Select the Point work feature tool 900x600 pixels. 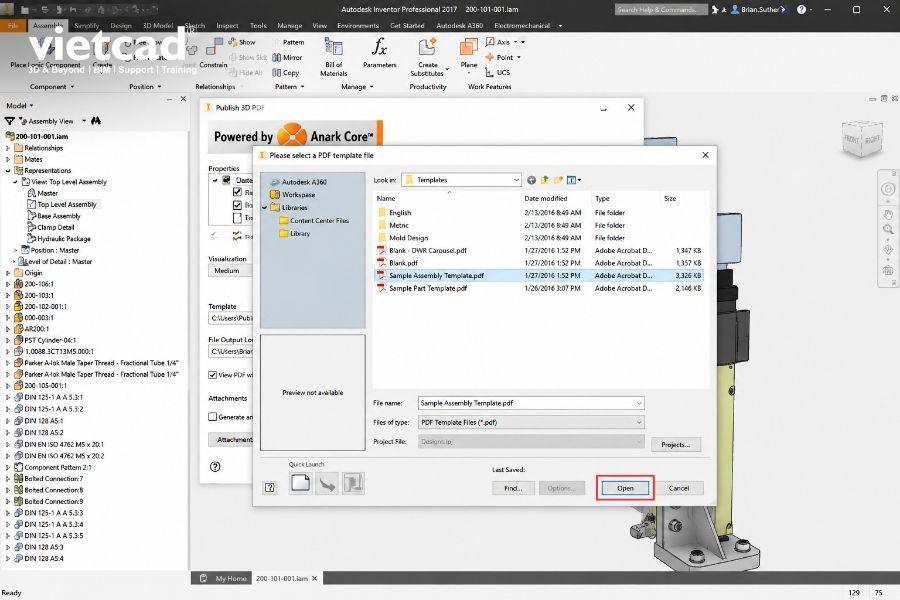pyautogui.click(x=499, y=57)
